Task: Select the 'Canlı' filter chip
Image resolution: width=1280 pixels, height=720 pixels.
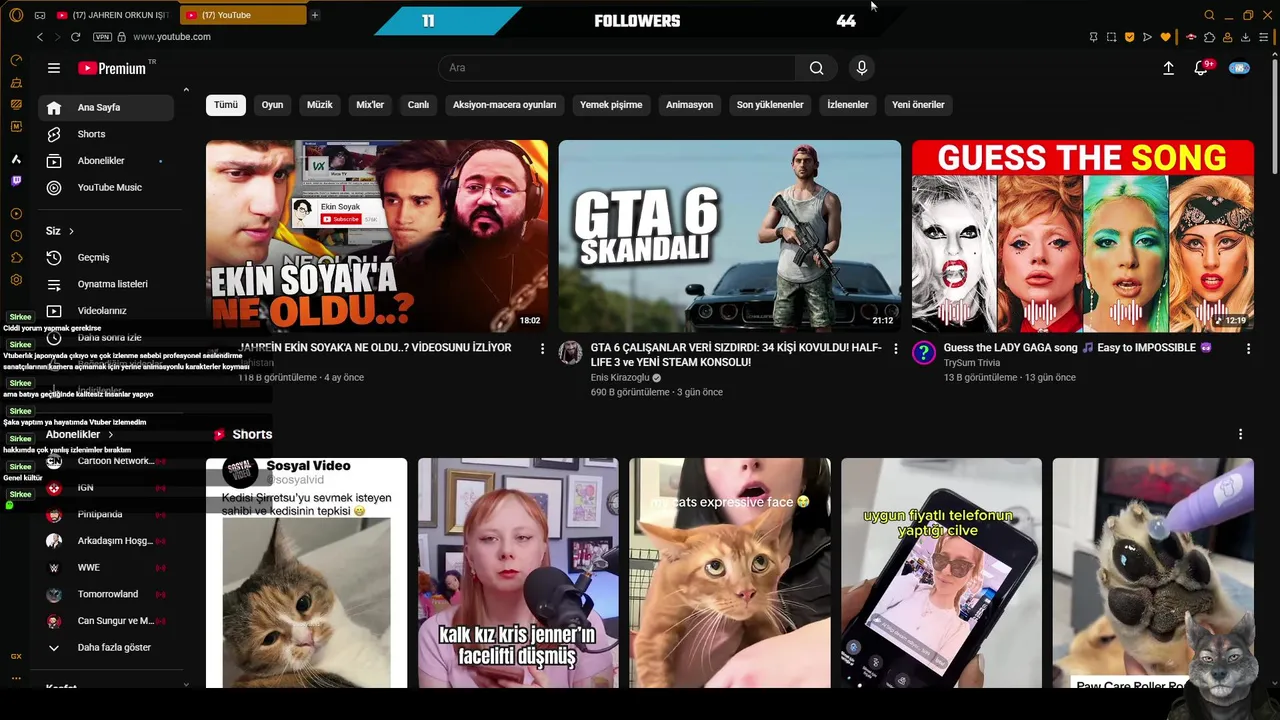Action: [x=418, y=105]
